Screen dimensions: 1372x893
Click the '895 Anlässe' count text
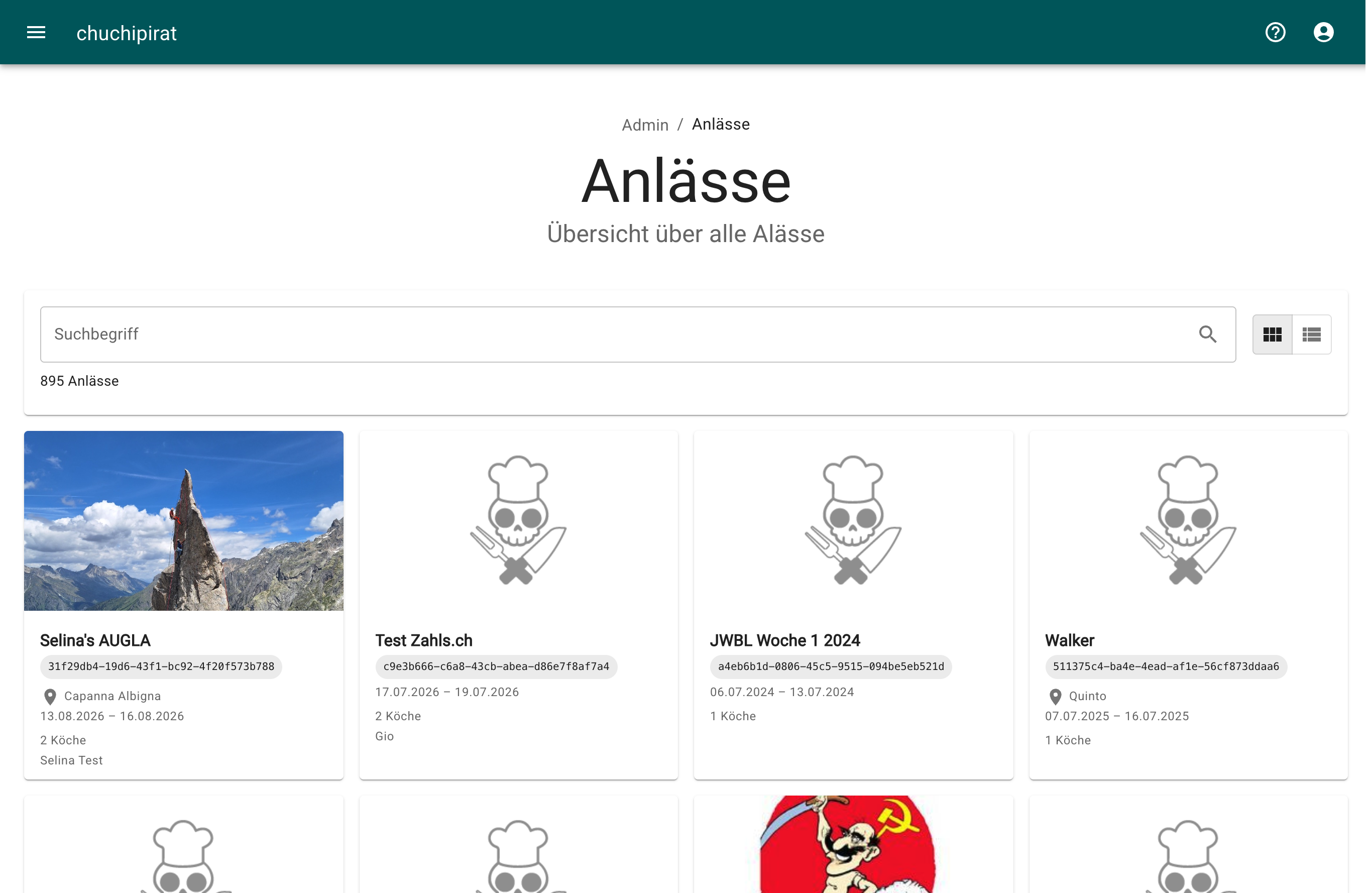(79, 381)
